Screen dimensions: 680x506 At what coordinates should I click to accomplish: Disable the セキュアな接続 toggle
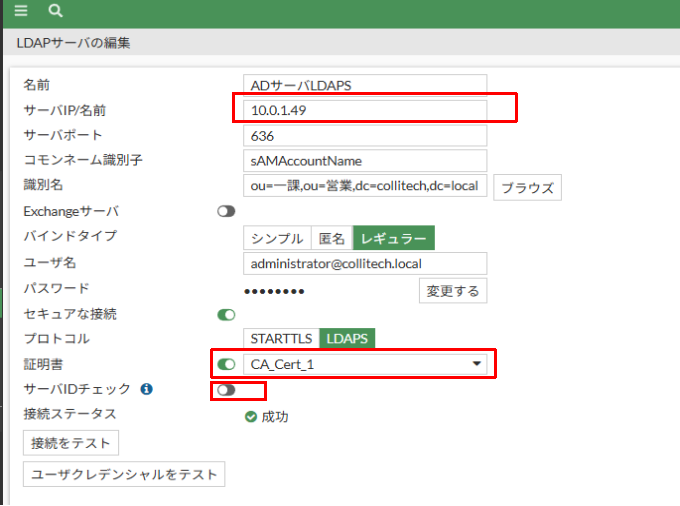point(226,314)
